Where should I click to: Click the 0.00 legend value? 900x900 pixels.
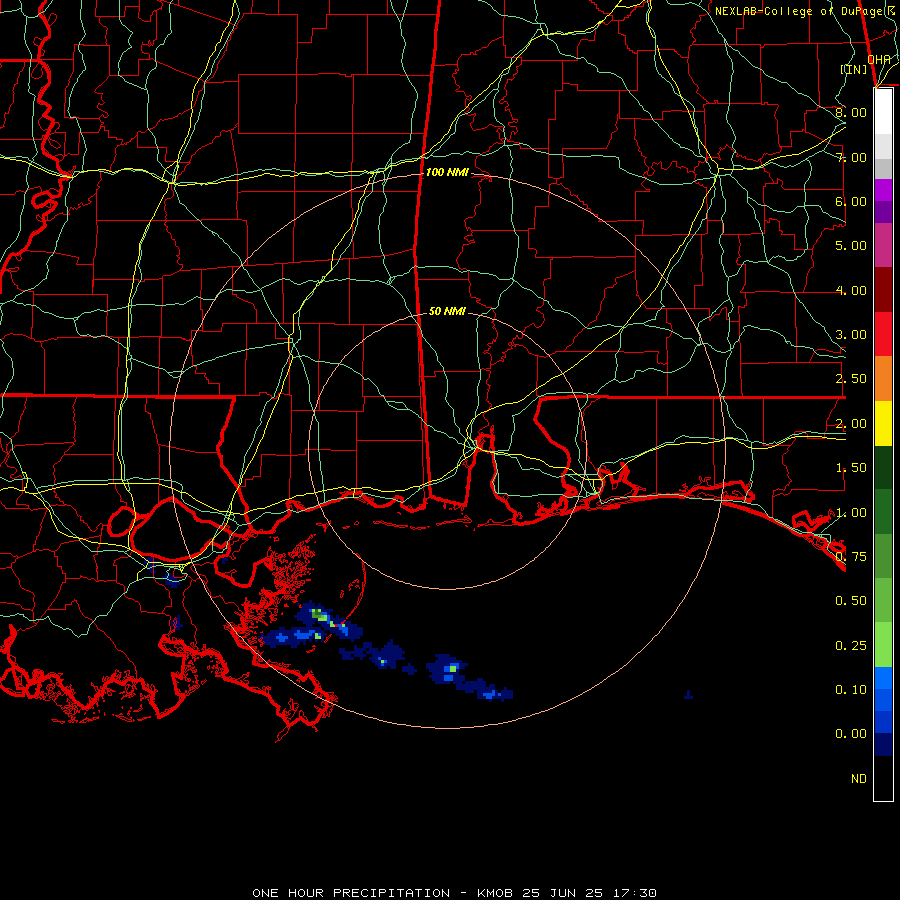pyautogui.click(x=851, y=734)
